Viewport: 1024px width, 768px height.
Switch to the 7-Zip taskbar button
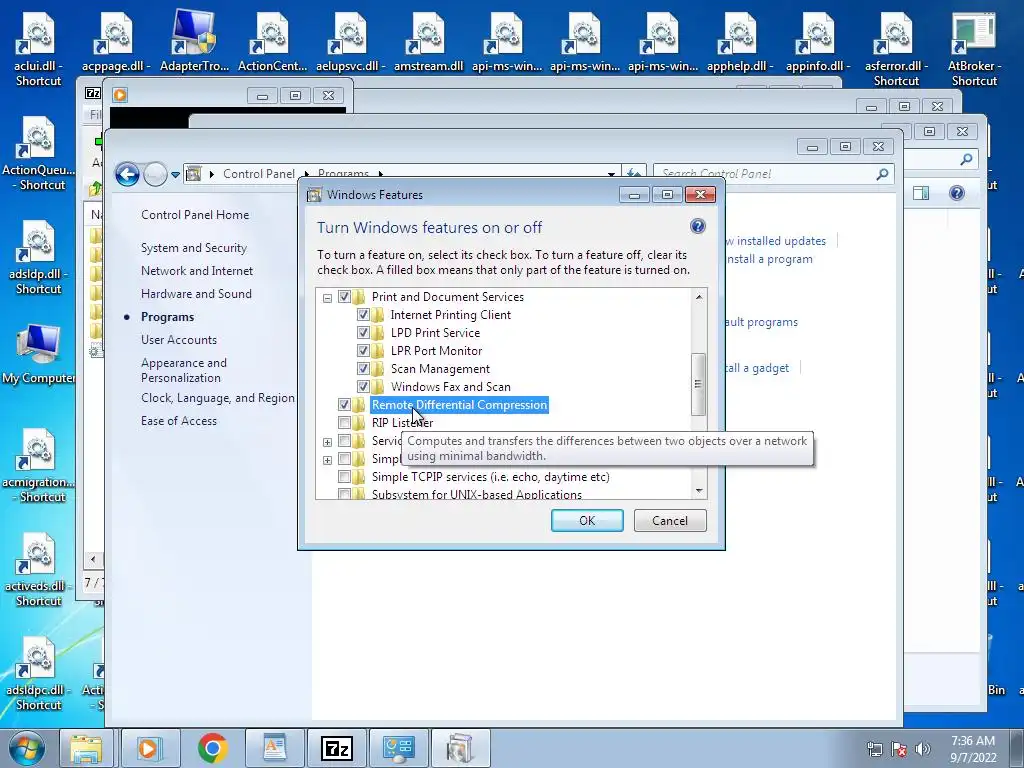pos(337,748)
